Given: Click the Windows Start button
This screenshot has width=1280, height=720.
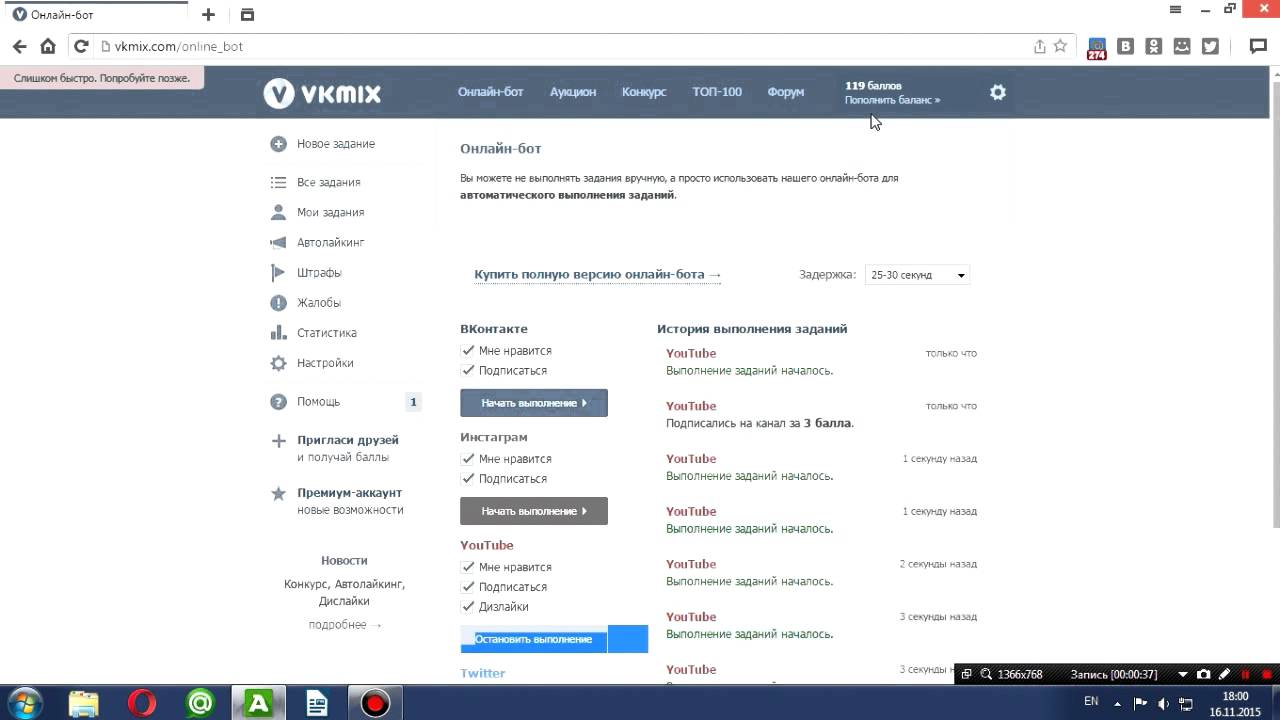Looking at the screenshot, I should (24, 703).
